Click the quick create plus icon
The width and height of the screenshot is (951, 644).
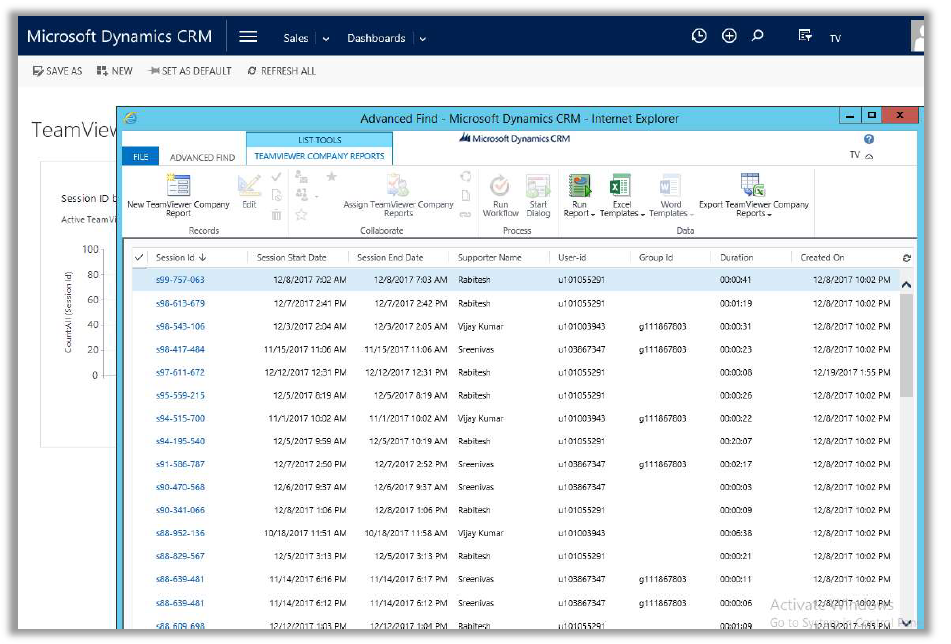pyautogui.click(x=729, y=36)
